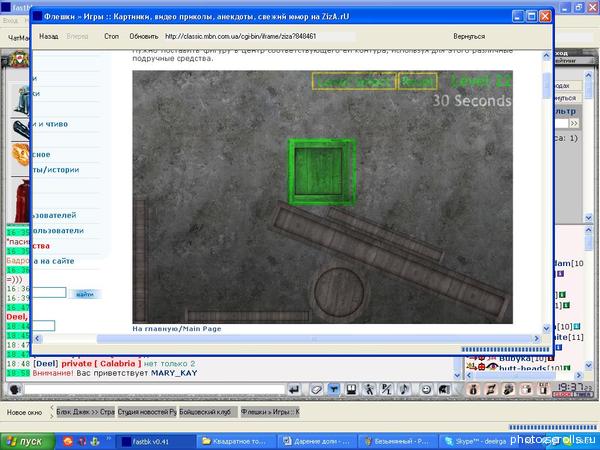Screen dimensions: 600x450
Task: Open Skype taskbar item
Action: click(474, 442)
